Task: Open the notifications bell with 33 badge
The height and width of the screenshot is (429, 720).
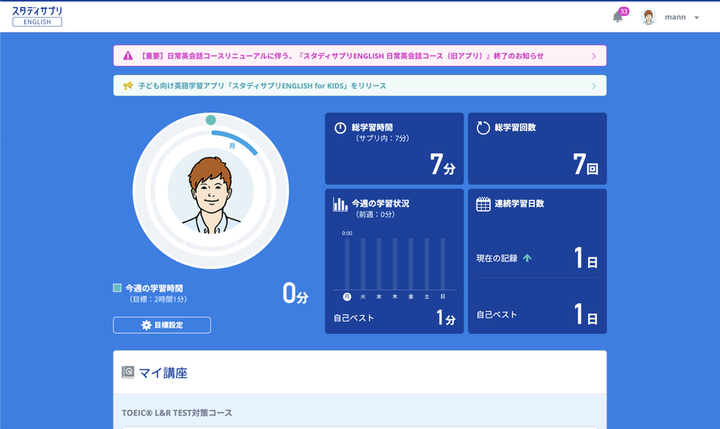Action: (619, 17)
